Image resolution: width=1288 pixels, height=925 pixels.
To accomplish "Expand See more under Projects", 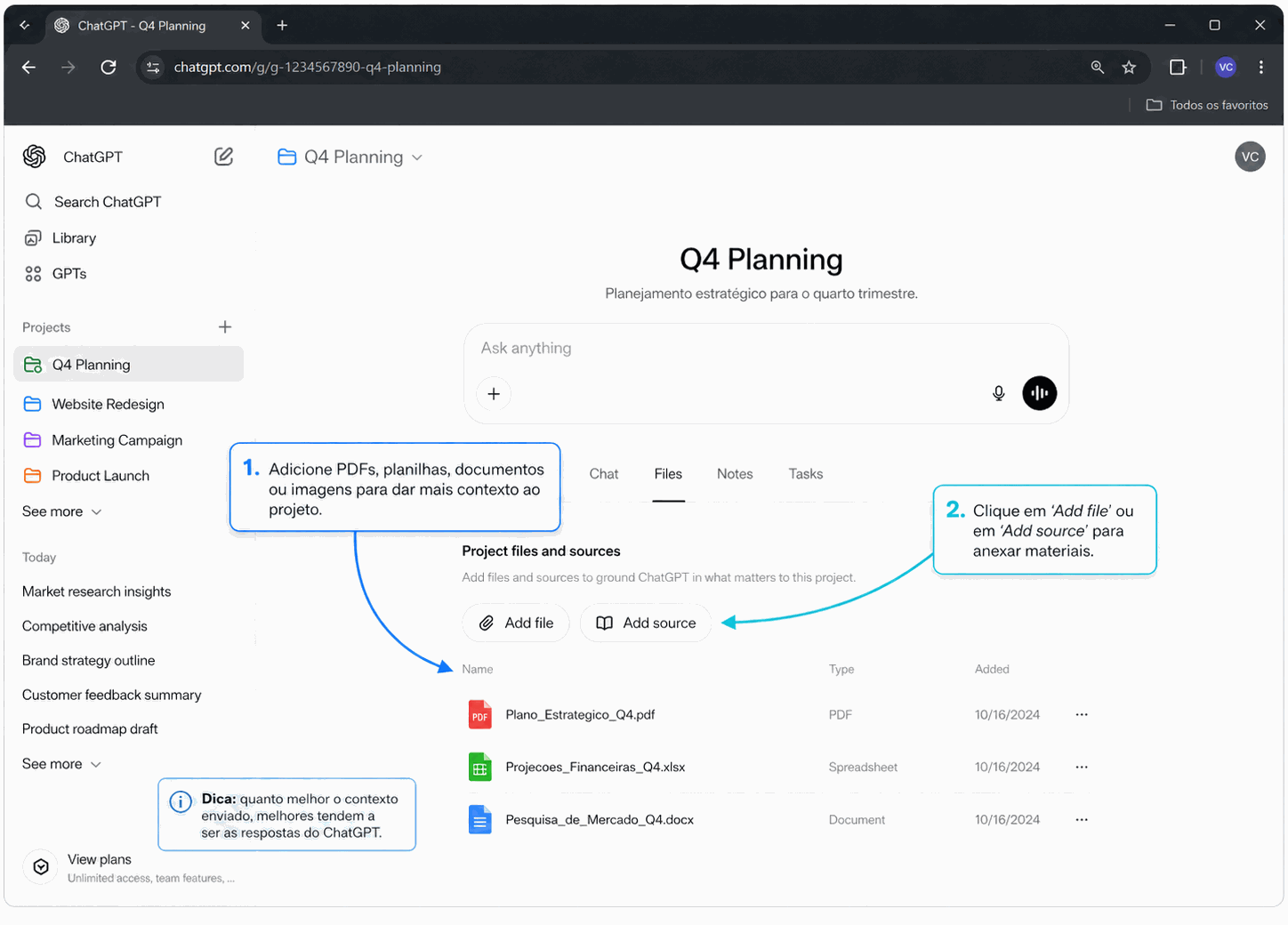I will (x=61, y=512).
